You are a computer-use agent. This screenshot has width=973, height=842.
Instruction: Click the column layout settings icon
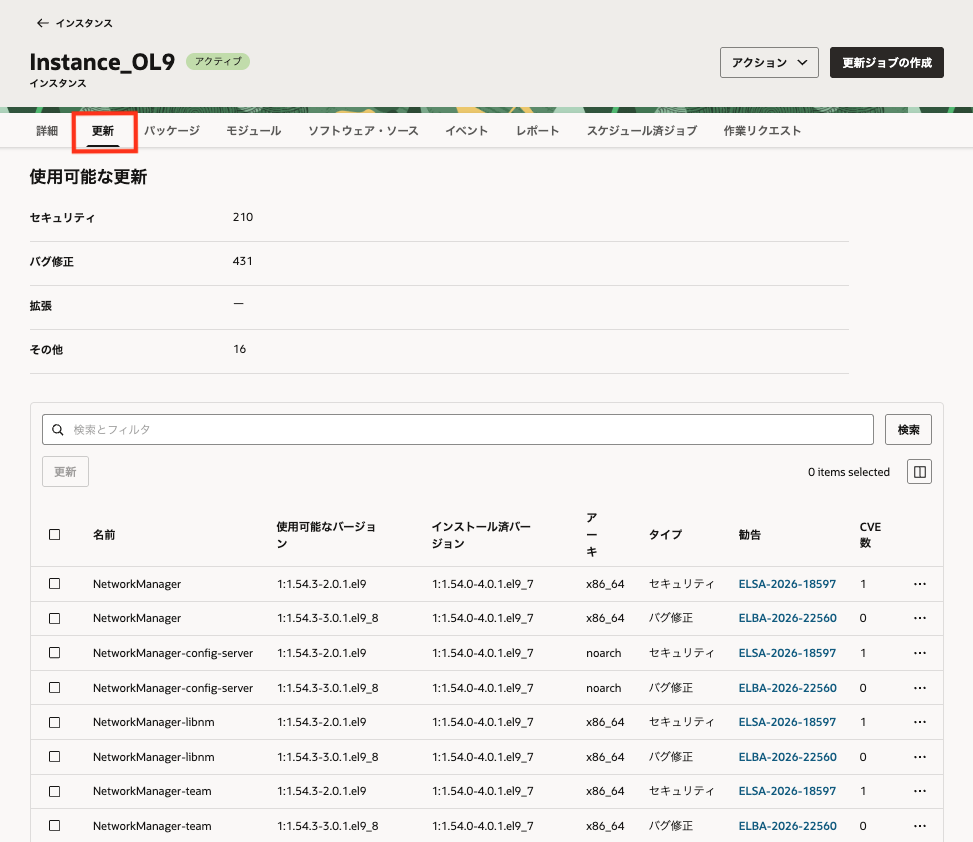click(x=919, y=472)
